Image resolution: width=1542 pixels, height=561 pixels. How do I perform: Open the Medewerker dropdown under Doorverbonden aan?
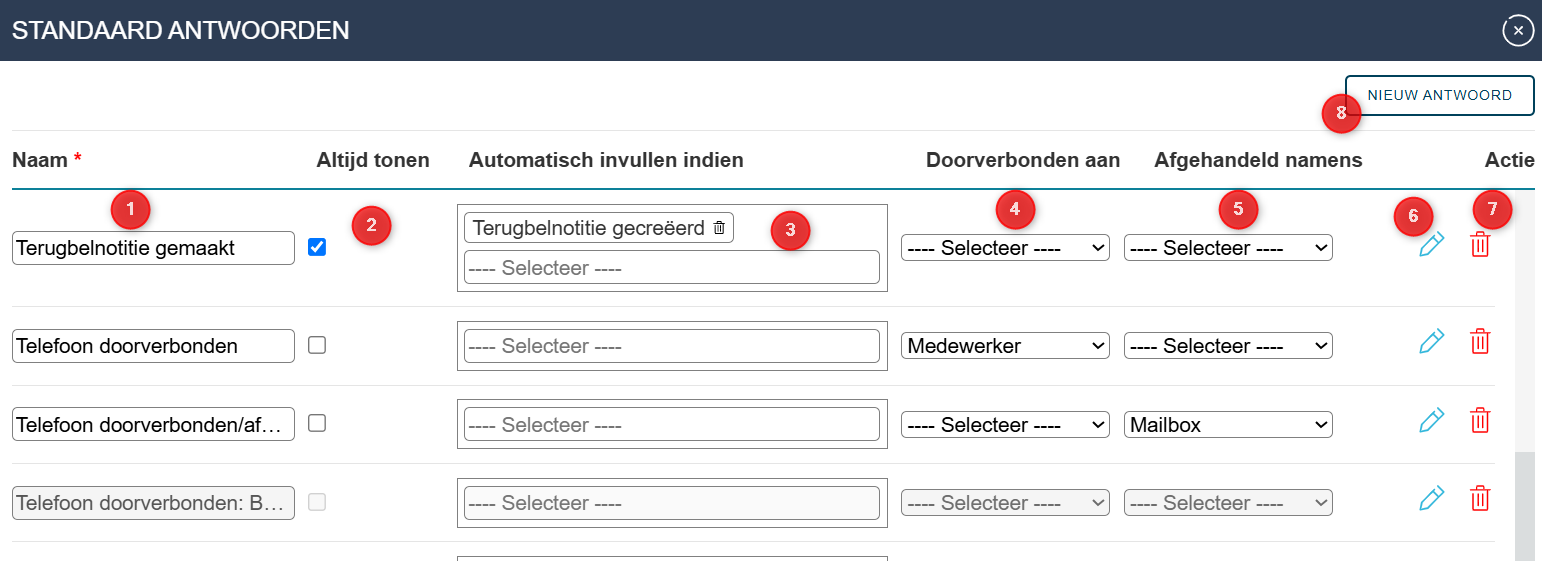point(1004,346)
